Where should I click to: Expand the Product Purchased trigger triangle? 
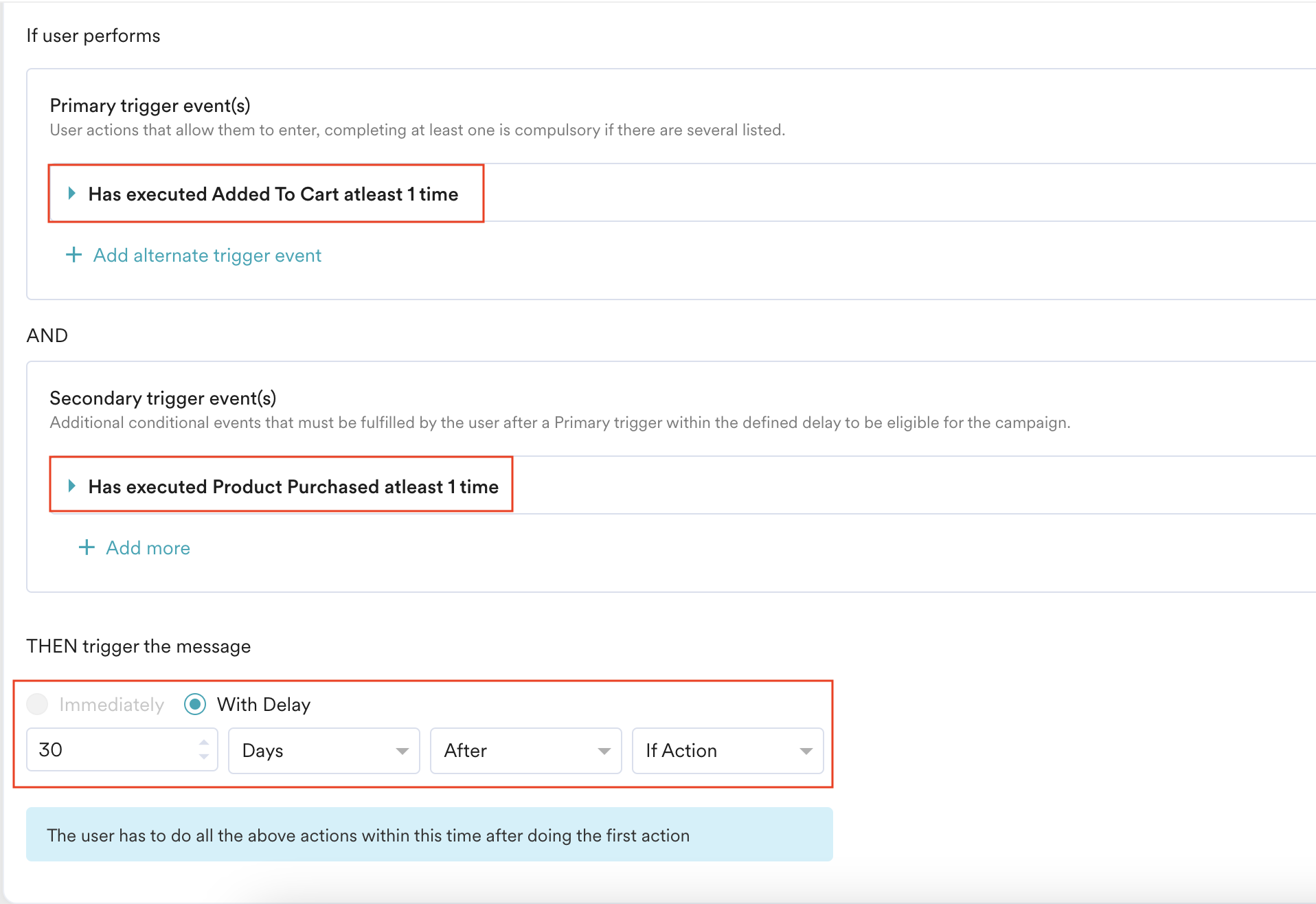click(x=71, y=486)
